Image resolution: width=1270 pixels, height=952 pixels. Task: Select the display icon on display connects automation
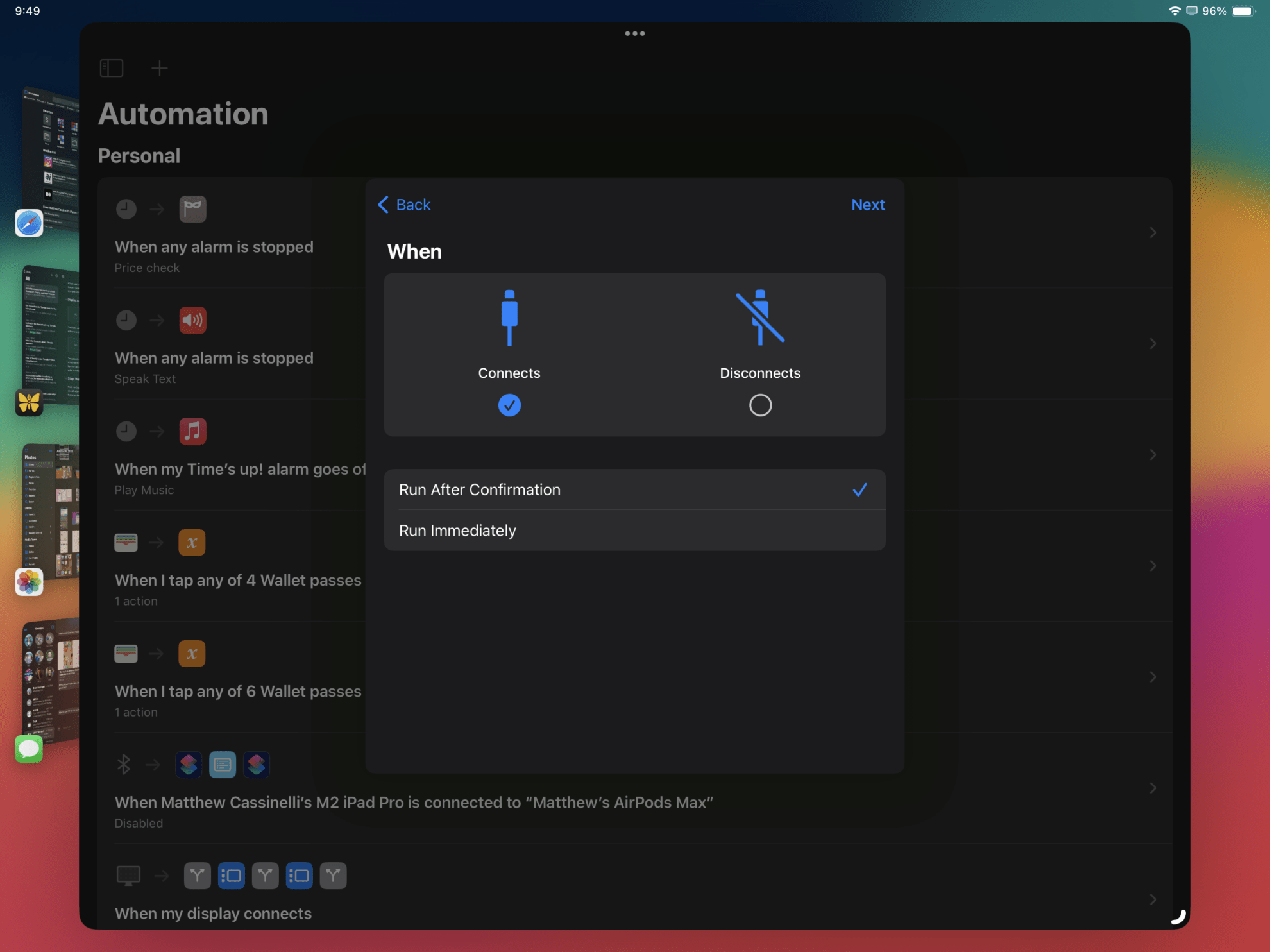[128, 874]
